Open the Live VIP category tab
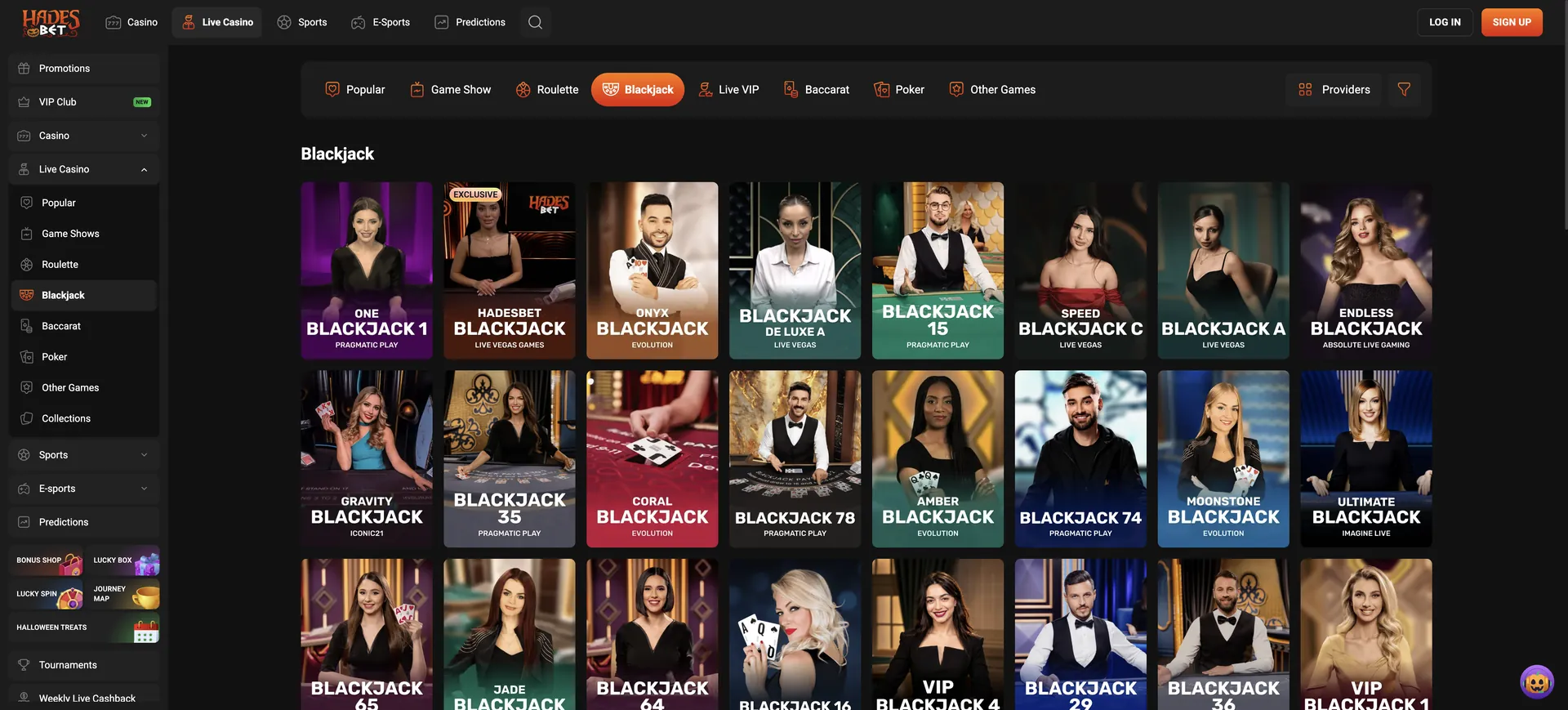Viewport: 1568px width, 710px height. coord(728,90)
